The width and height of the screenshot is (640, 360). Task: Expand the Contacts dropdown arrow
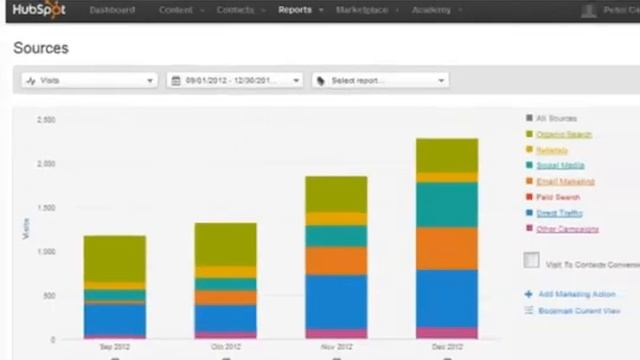[x=264, y=10]
